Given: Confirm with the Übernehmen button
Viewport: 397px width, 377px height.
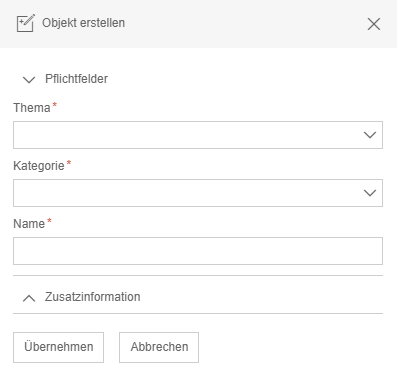Looking at the screenshot, I should coord(58,347).
